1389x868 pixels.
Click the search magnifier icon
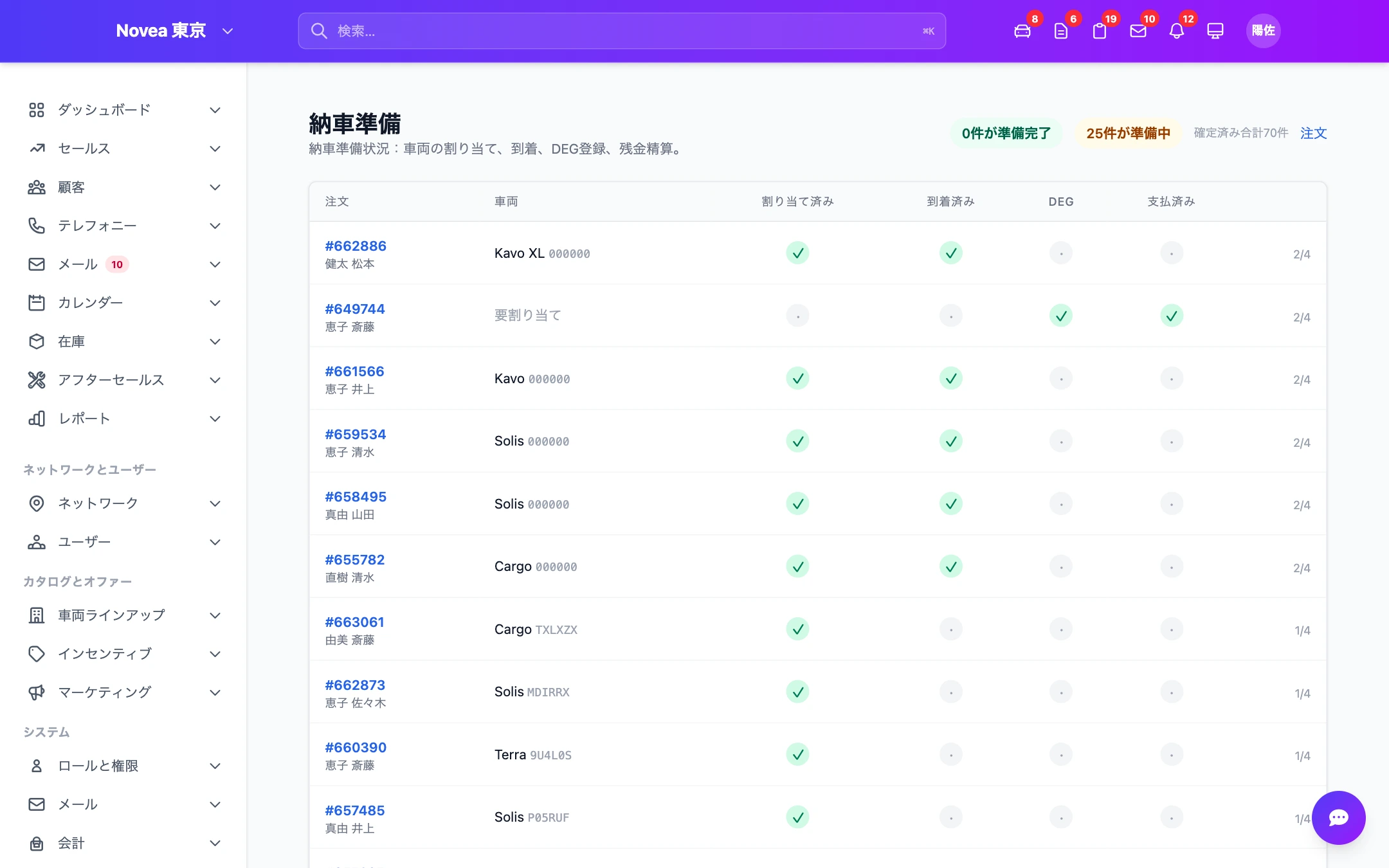coord(319,31)
